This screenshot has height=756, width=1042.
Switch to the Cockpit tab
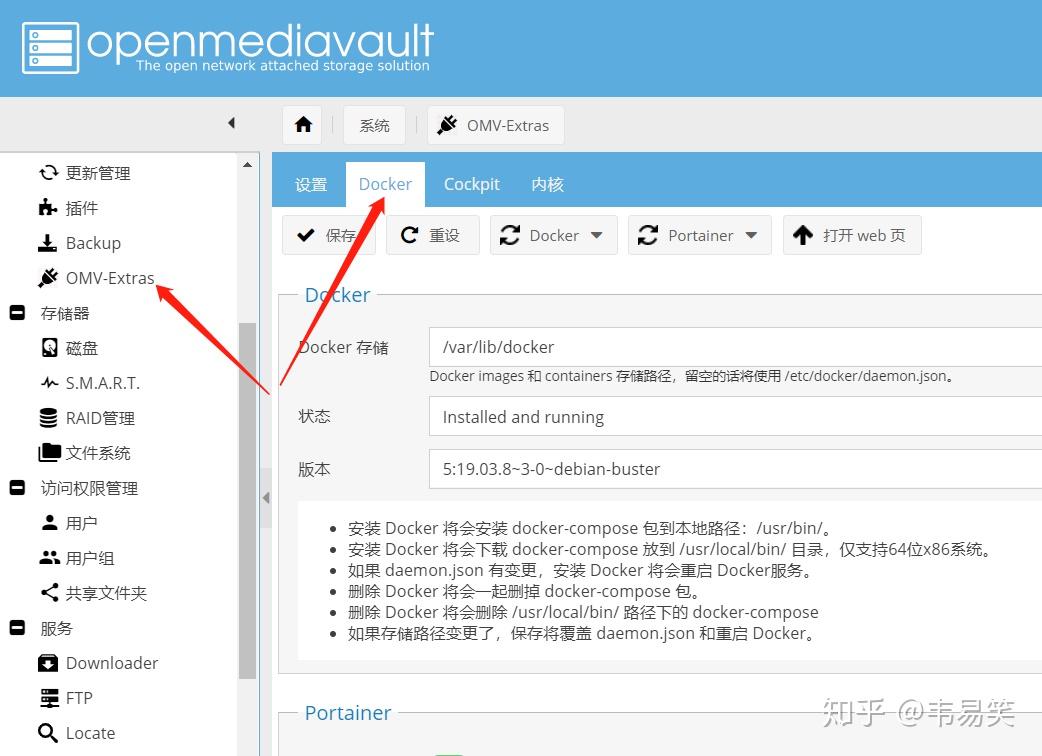[x=471, y=184]
